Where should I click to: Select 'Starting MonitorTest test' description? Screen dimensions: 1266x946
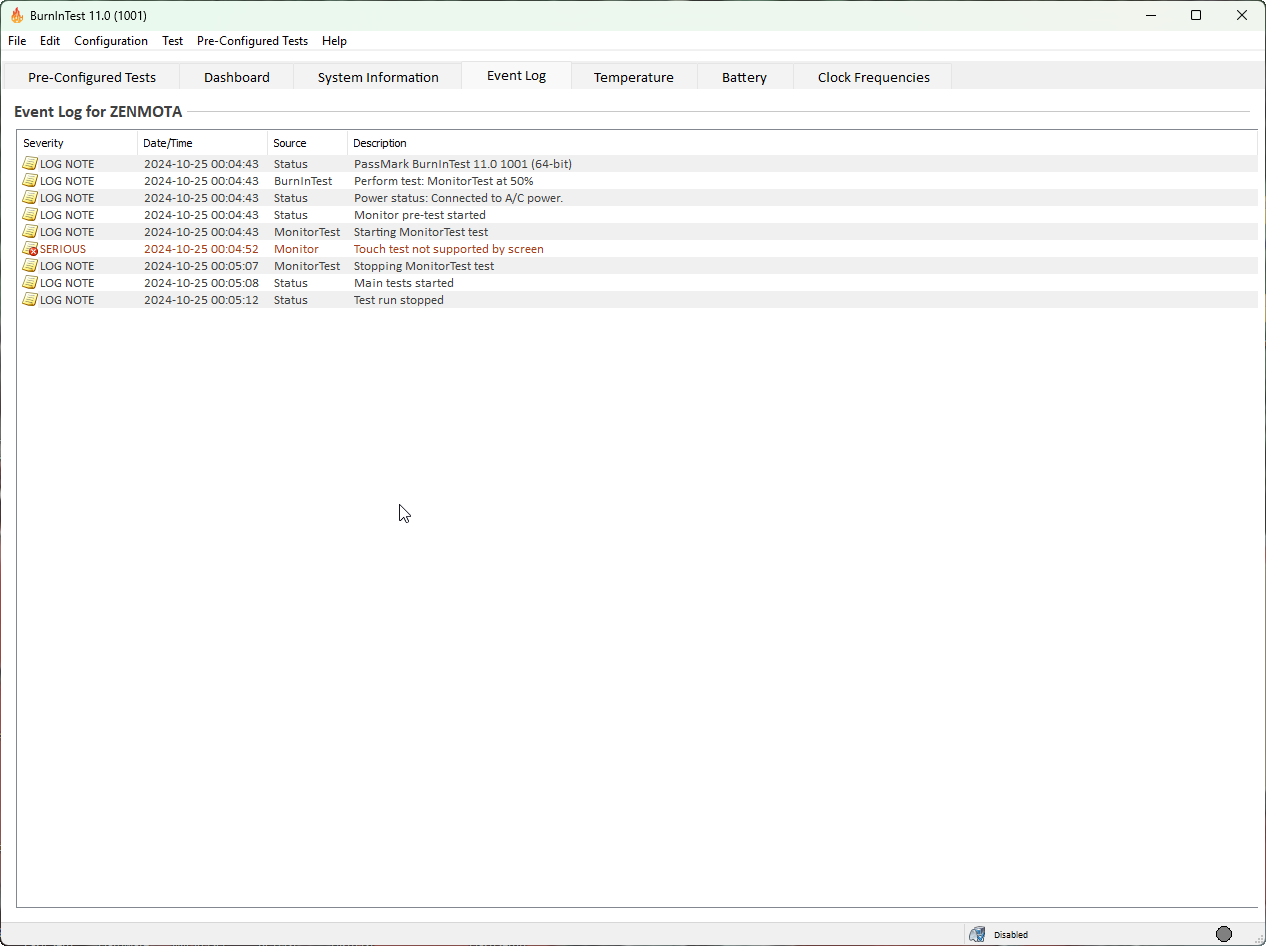pyautogui.click(x=421, y=232)
